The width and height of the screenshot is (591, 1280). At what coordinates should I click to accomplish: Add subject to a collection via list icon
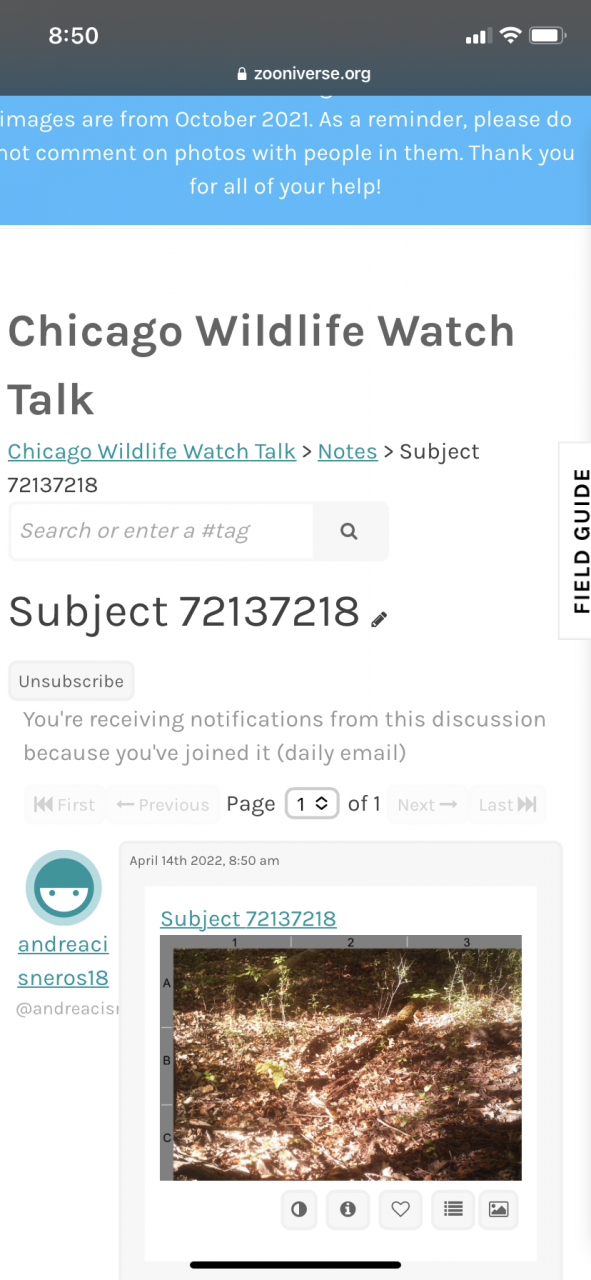tap(453, 1209)
